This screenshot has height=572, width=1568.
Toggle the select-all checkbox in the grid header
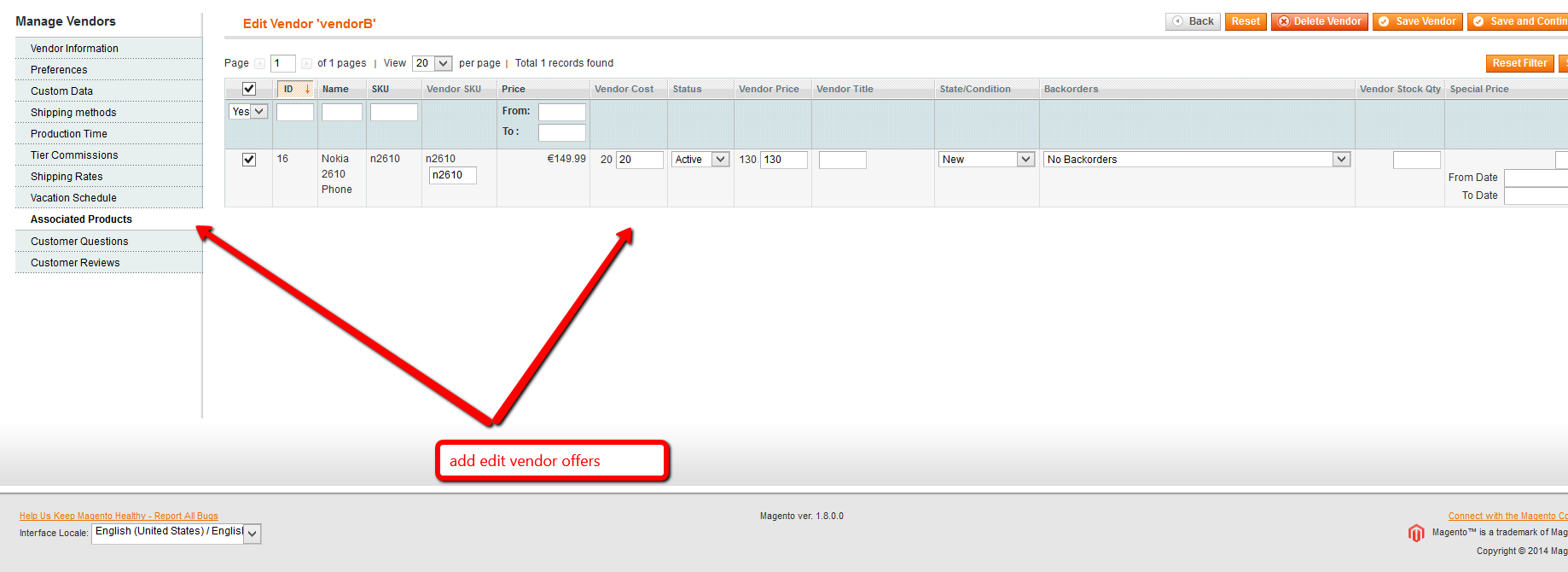[249, 89]
